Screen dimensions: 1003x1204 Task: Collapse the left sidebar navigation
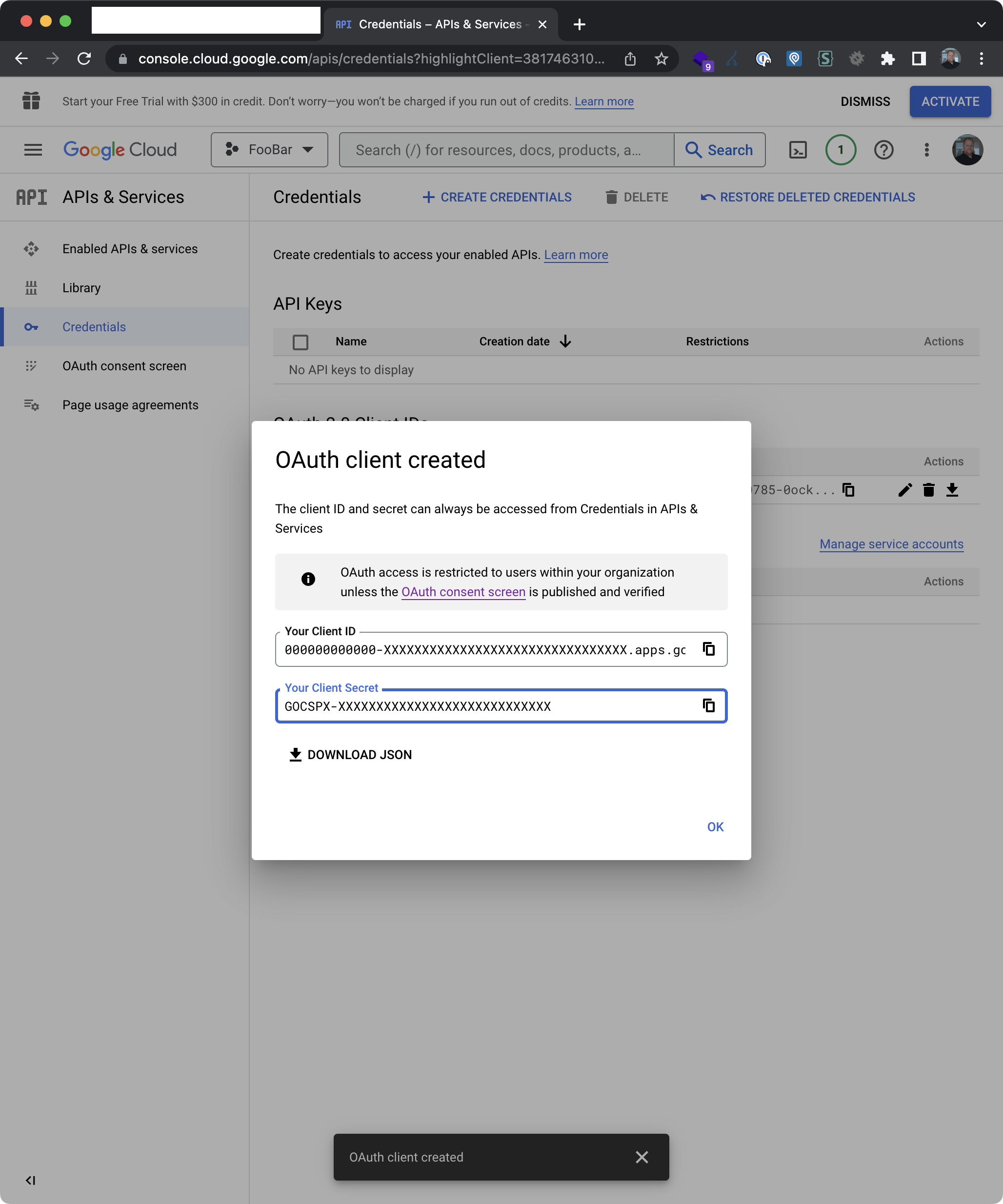click(x=30, y=1180)
